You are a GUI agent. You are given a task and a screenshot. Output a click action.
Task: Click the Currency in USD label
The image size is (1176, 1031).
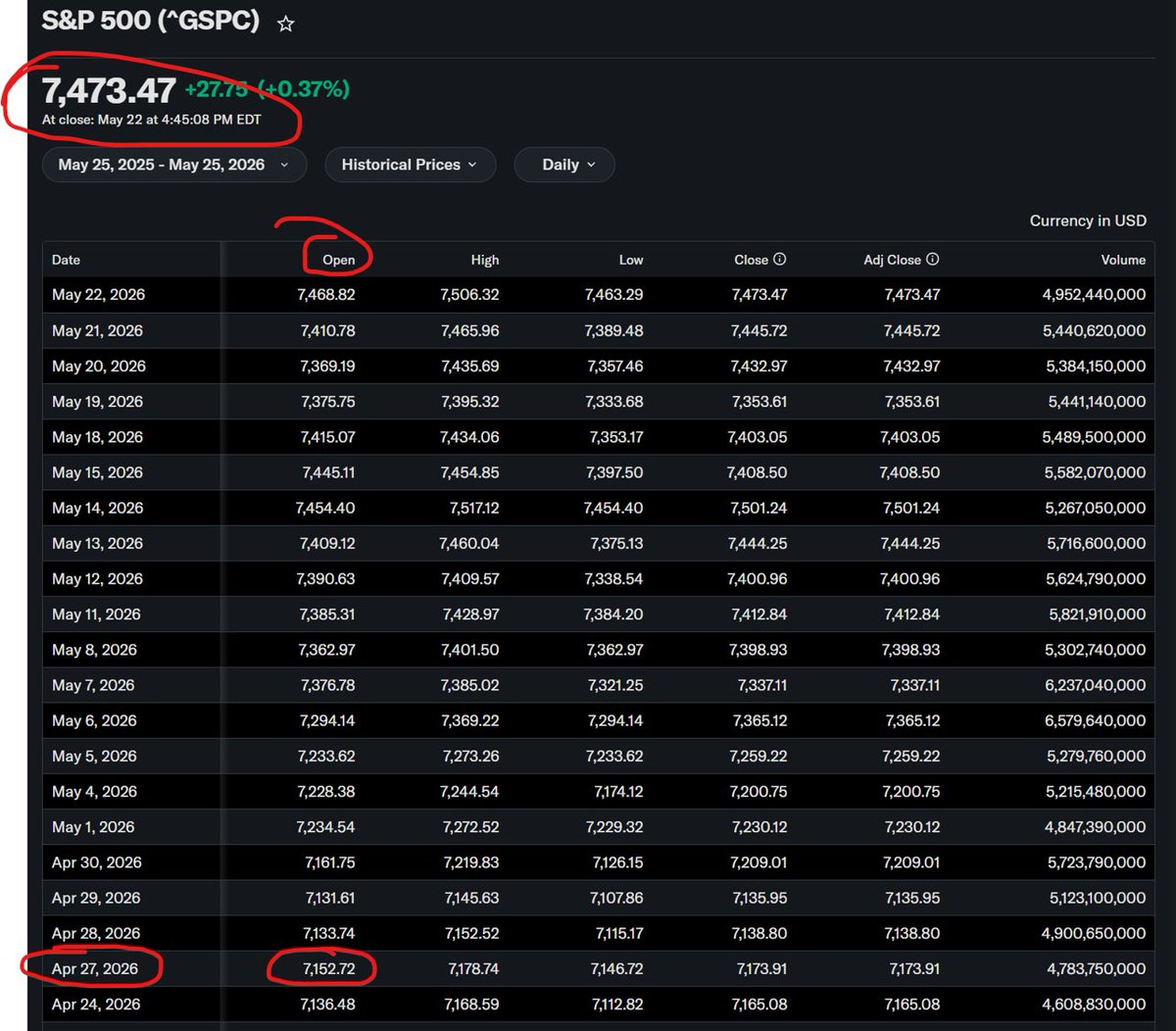(1088, 221)
